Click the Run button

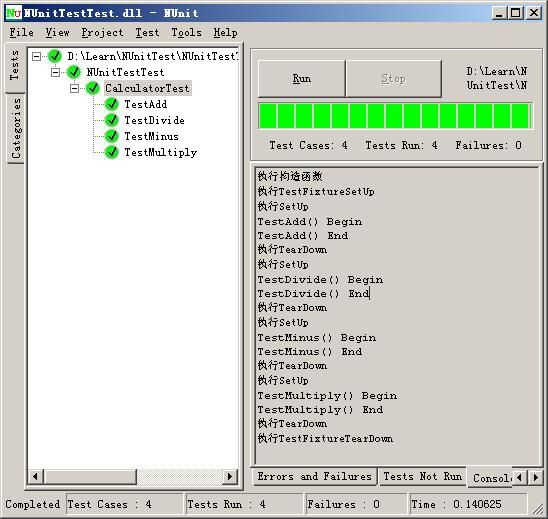[x=302, y=79]
